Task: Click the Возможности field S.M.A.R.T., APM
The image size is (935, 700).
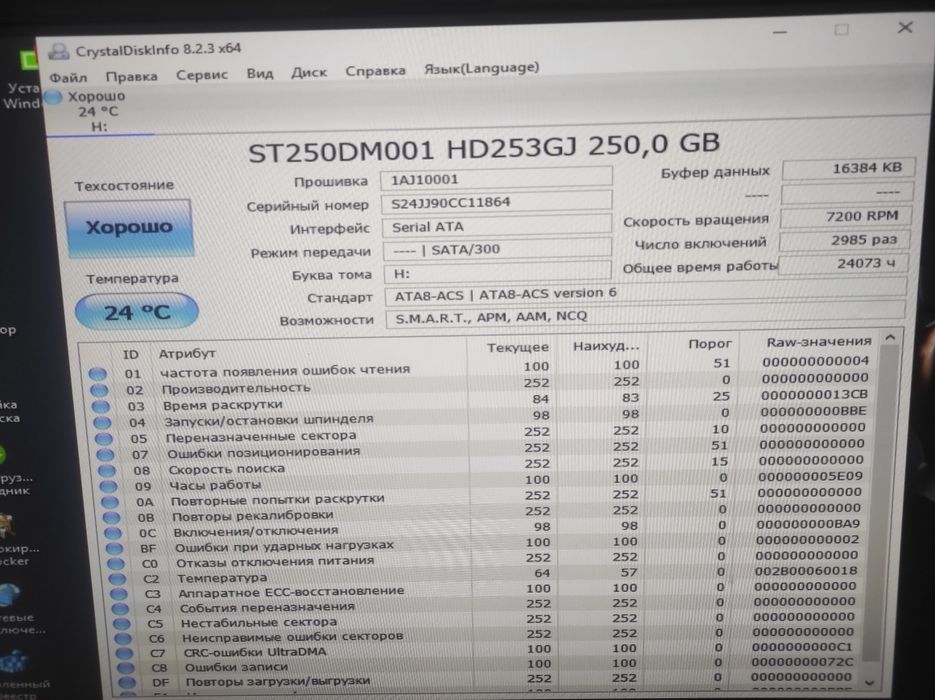Action: click(646, 316)
